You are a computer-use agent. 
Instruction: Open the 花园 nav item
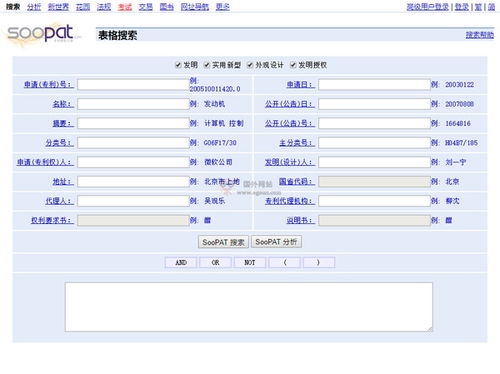tap(83, 7)
